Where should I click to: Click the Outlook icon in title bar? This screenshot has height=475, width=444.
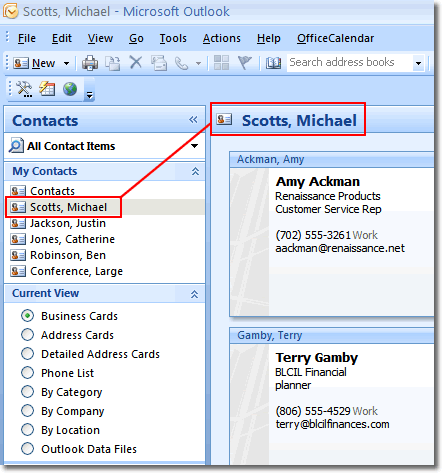click(x=10, y=11)
